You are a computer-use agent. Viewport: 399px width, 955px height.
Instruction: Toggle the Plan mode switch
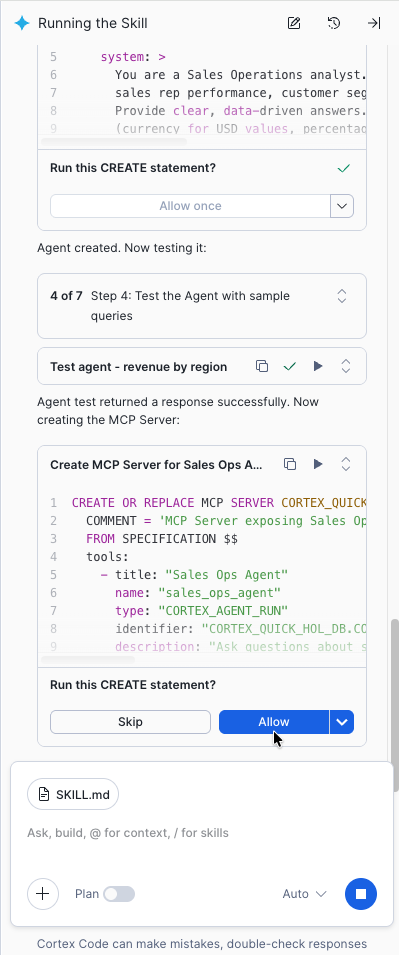119,894
